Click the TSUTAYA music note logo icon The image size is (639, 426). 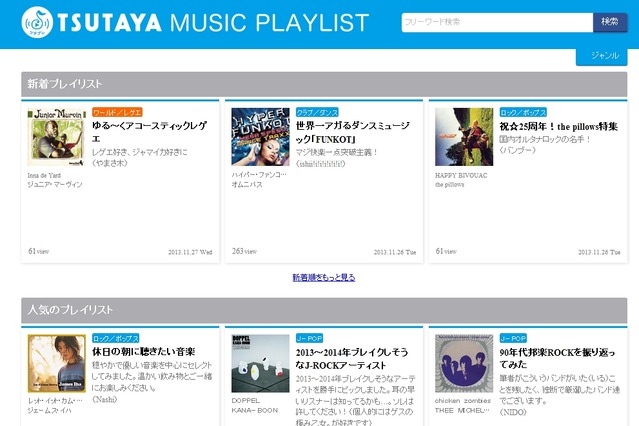pyautogui.click(x=37, y=22)
